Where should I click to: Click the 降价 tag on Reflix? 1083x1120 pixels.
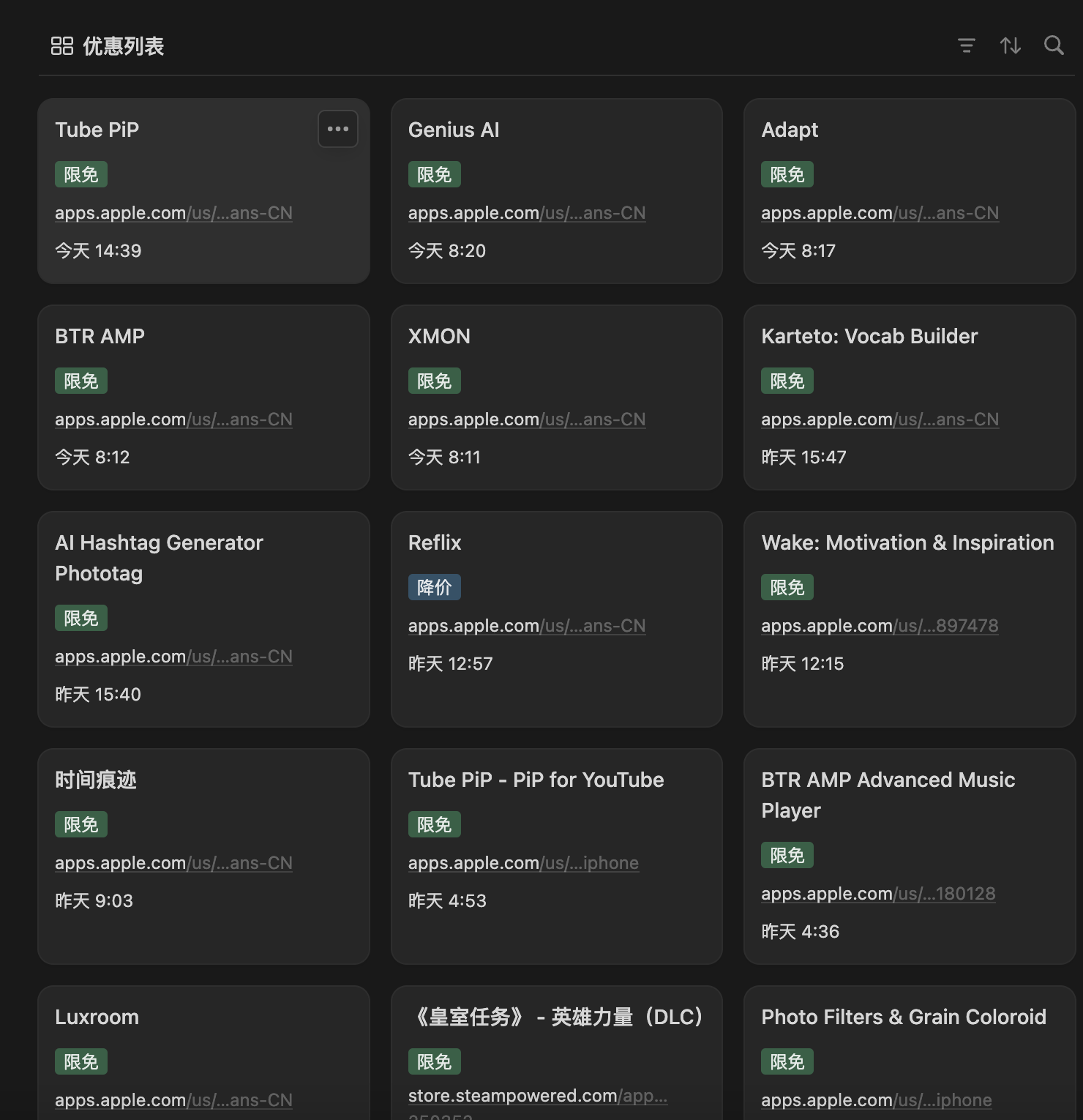coord(435,587)
